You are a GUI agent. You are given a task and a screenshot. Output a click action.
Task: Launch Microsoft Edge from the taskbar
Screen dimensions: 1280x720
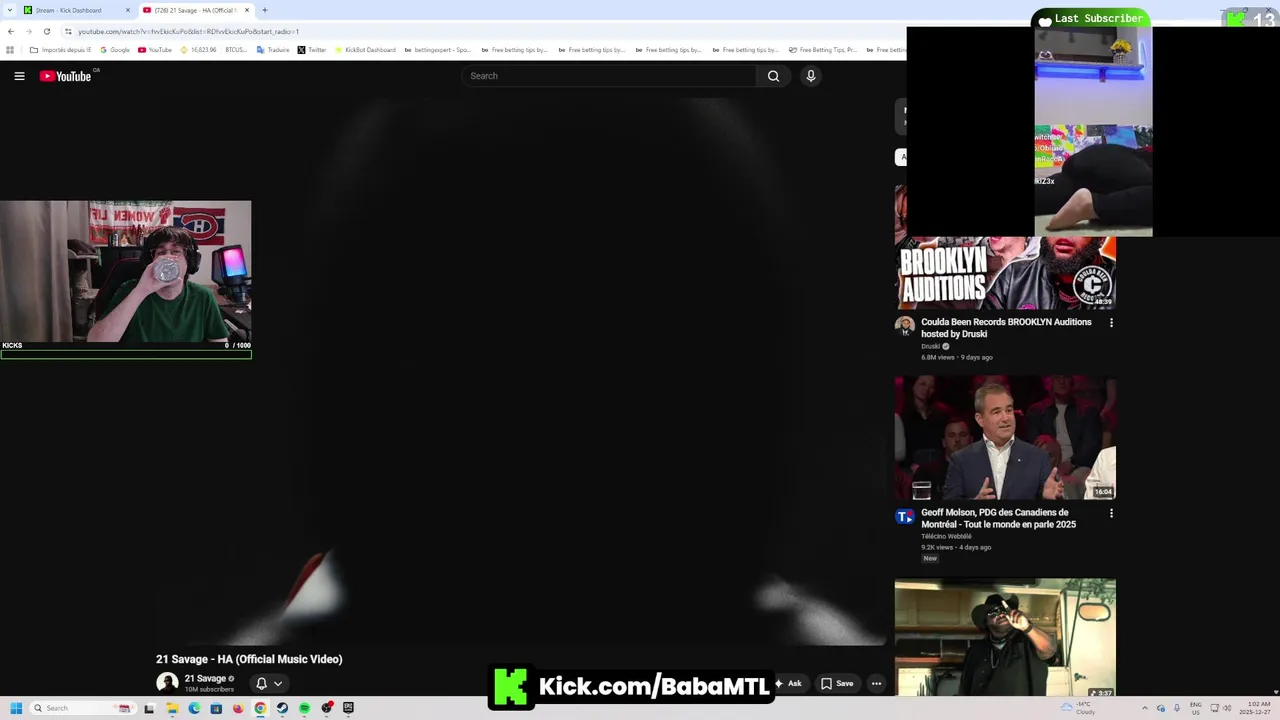point(194,708)
